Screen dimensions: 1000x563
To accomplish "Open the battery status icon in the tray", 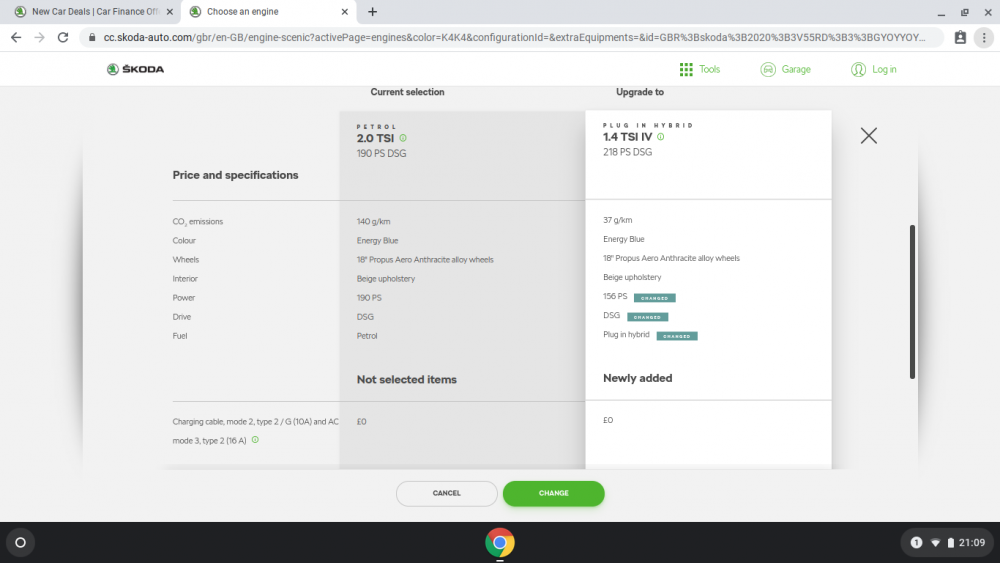I will pos(950,543).
